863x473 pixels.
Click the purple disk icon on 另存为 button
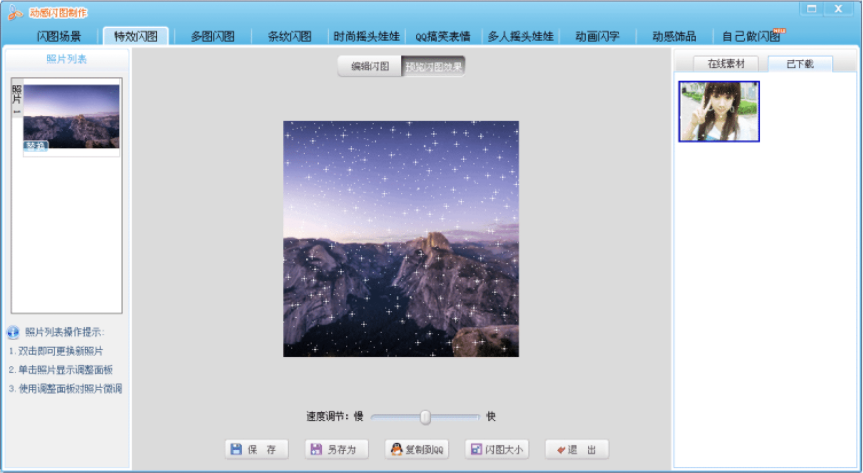pyautogui.click(x=316, y=449)
